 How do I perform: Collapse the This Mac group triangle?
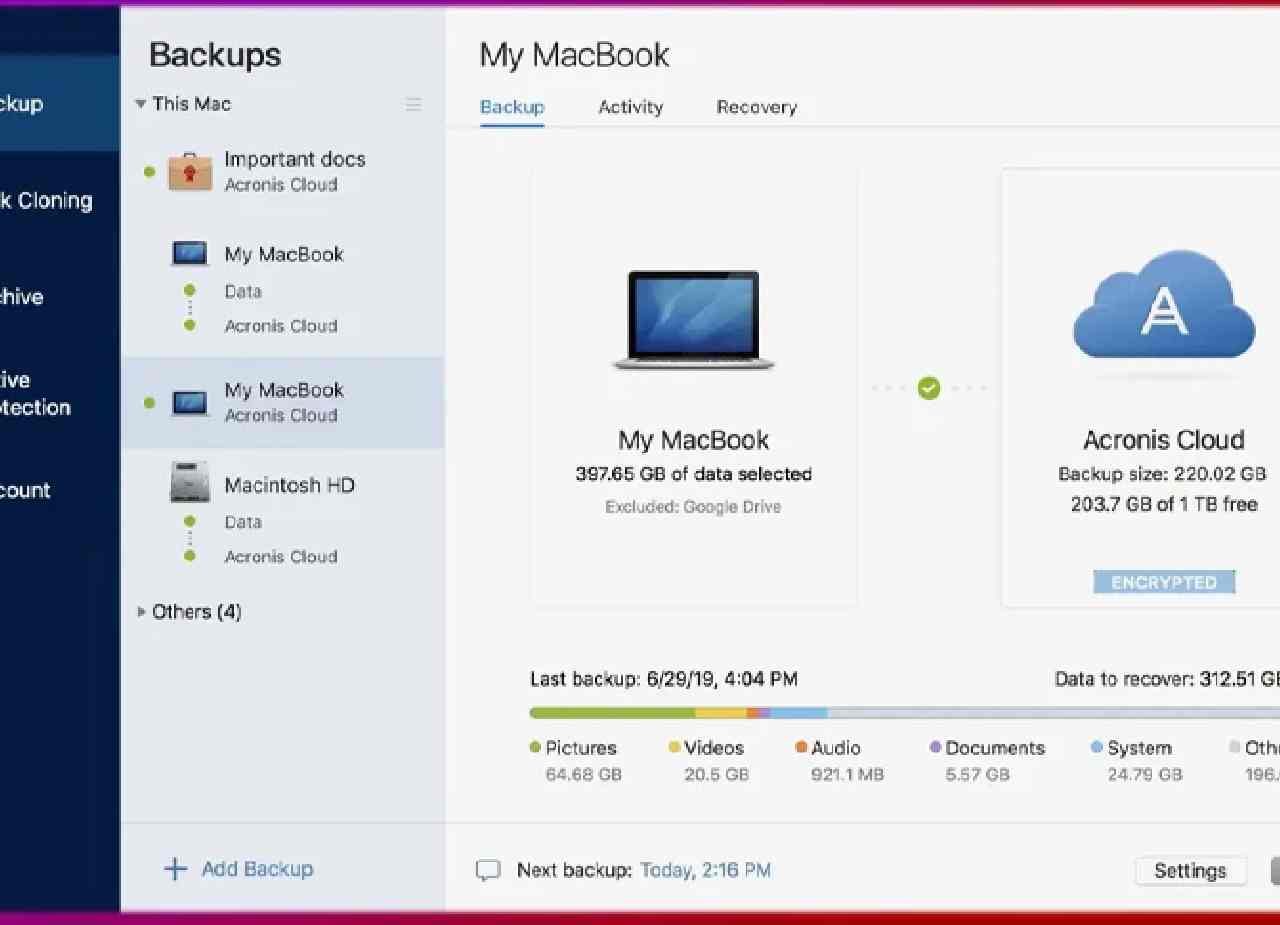[141, 104]
